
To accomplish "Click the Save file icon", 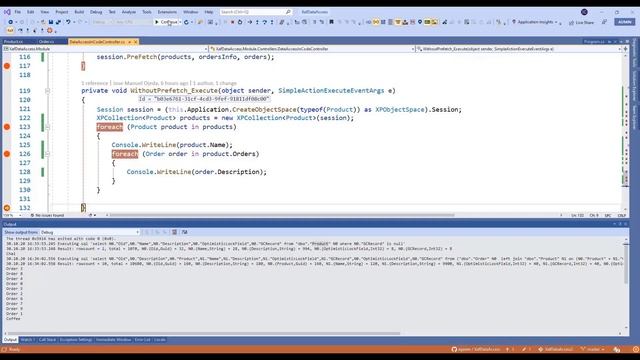I will coord(51,22).
